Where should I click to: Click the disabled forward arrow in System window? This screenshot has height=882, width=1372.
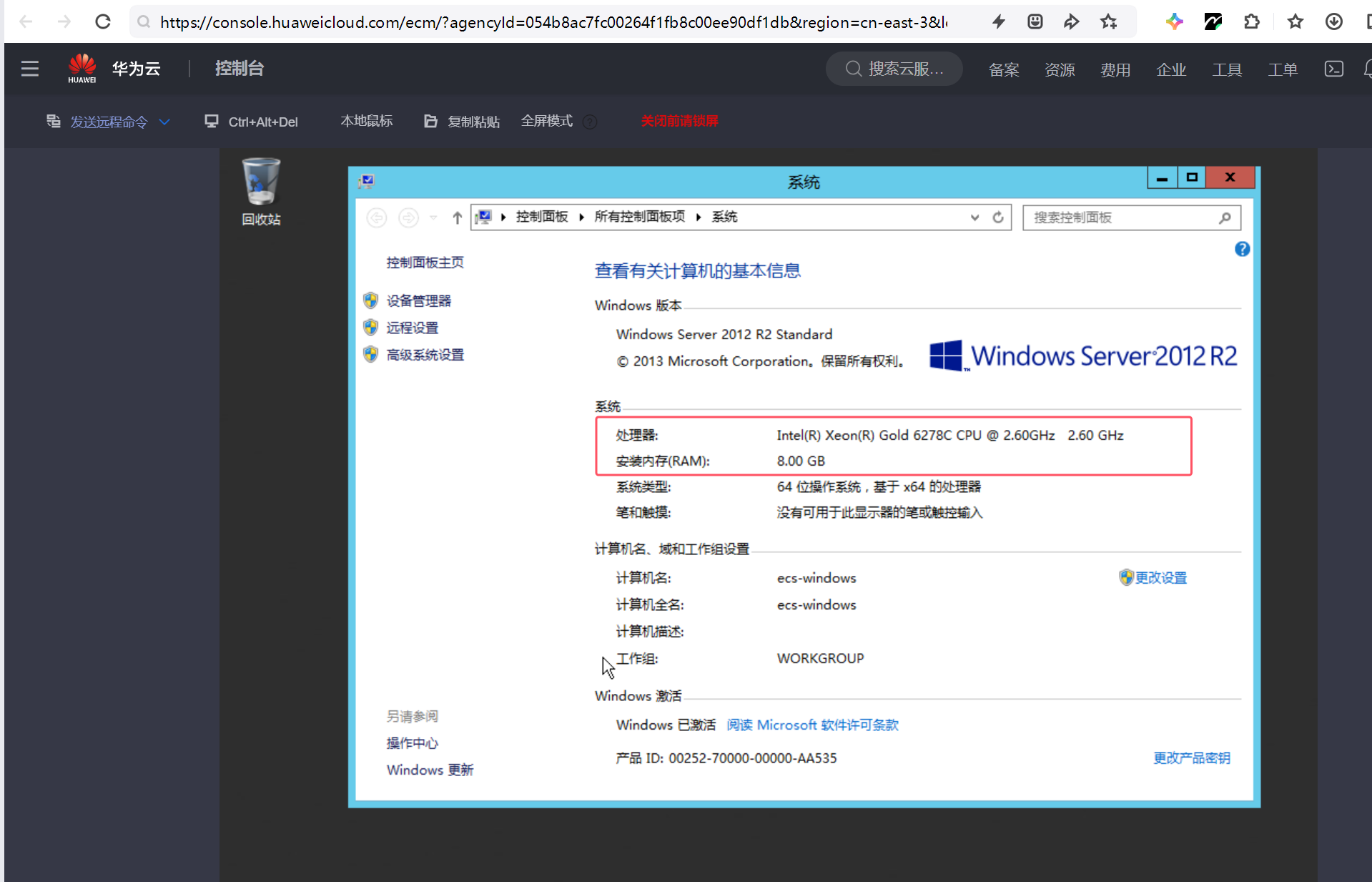(408, 217)
